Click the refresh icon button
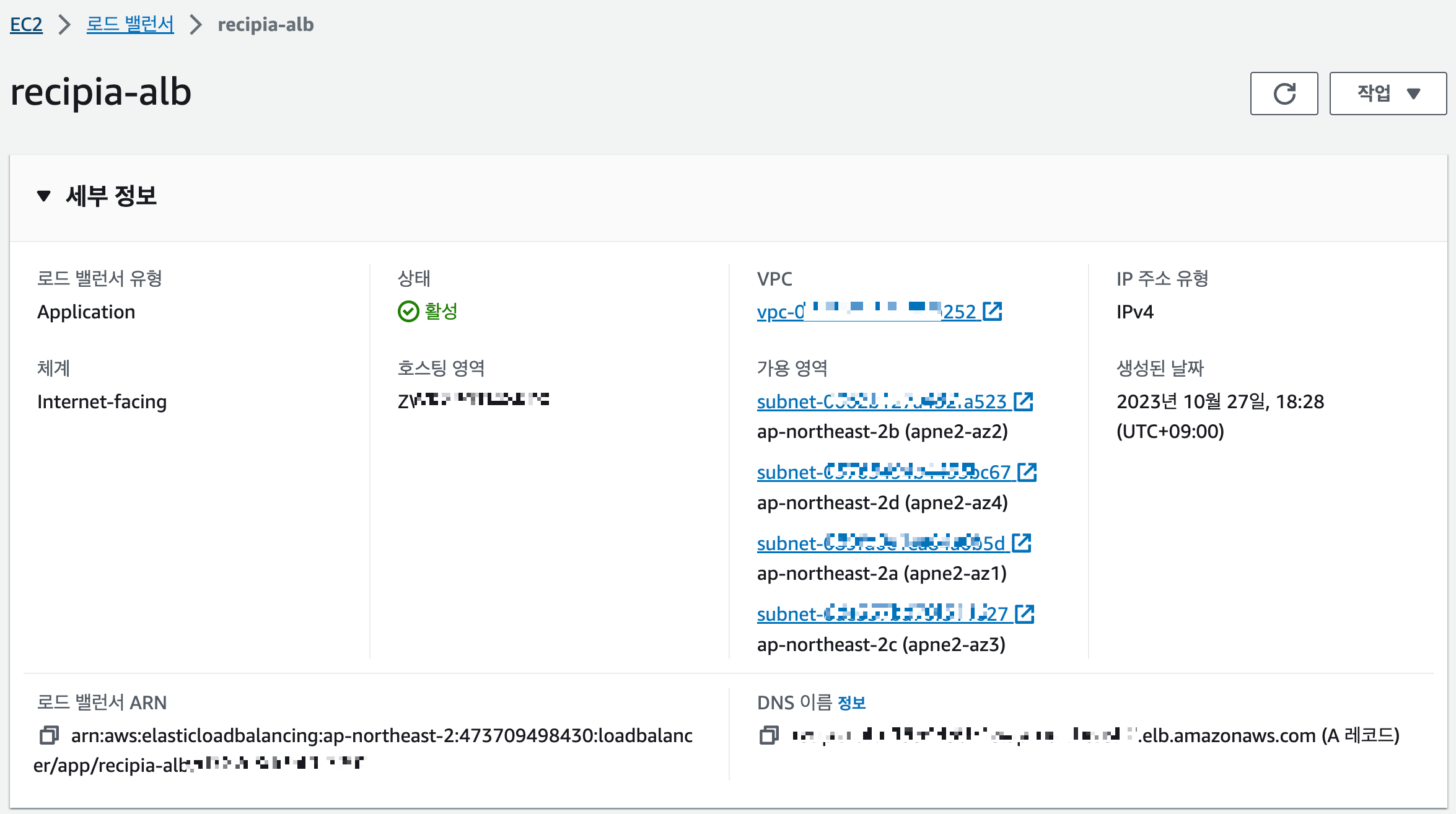The image size is (1456, 814). point(1284,94)
